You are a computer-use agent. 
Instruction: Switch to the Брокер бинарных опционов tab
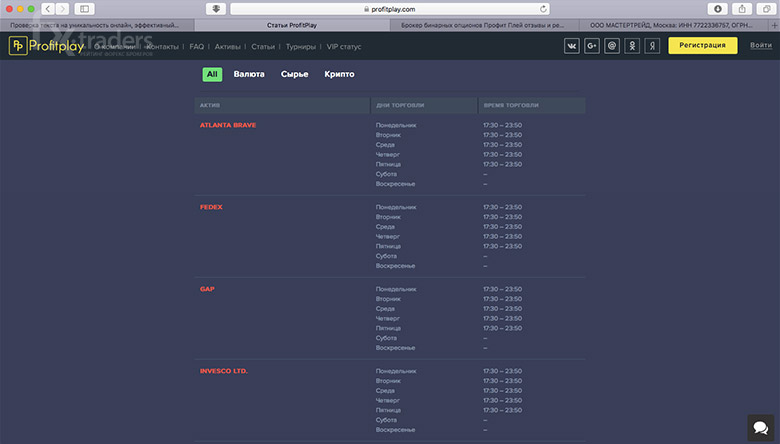[483, 25]
